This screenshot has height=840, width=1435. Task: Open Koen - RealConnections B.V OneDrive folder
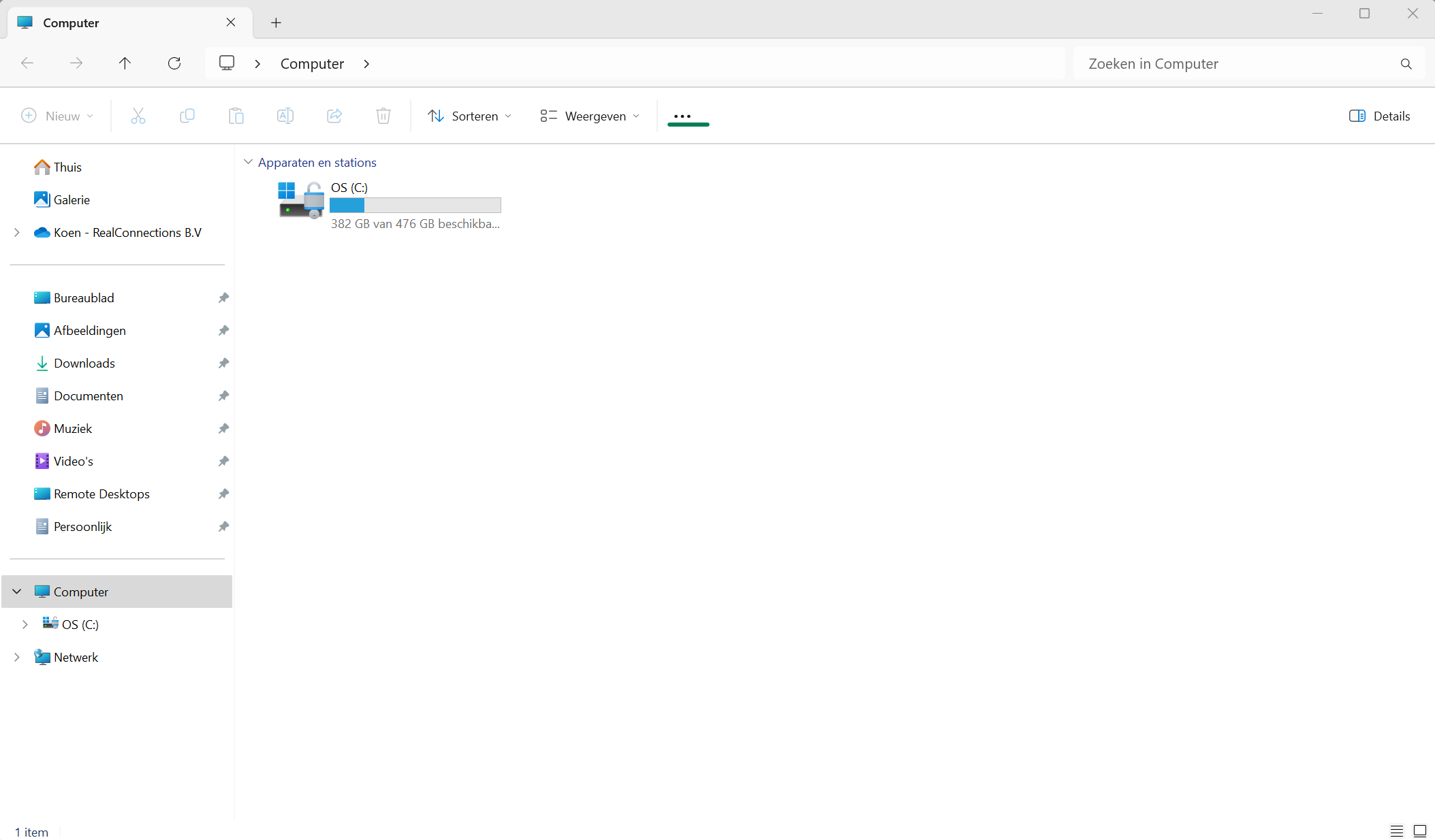127,233
